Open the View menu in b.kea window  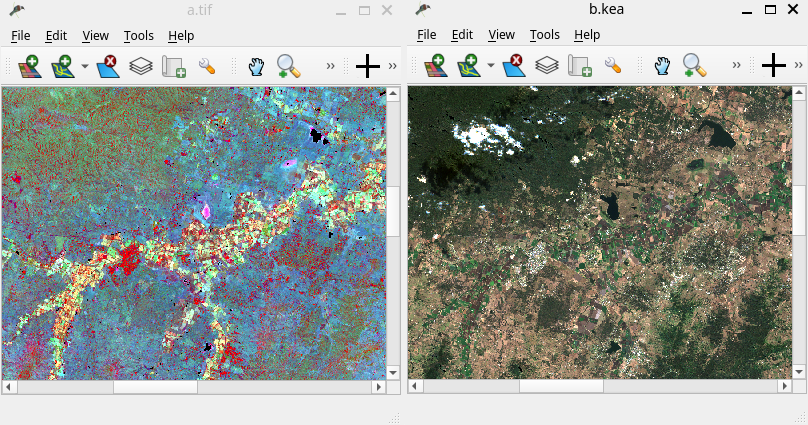click(x=501, y=35)
